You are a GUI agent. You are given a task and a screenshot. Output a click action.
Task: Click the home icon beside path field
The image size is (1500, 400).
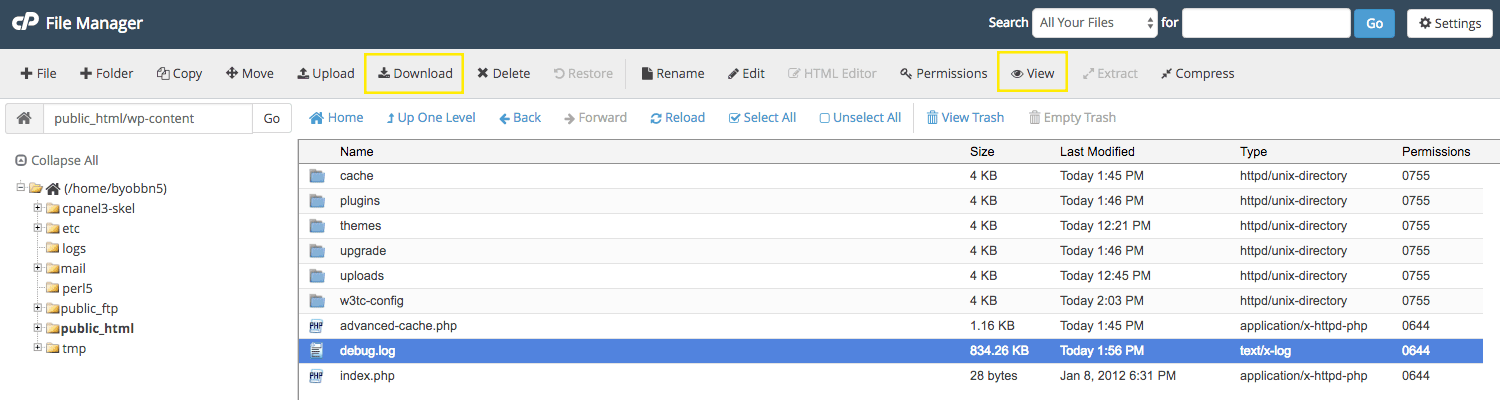[x=24, y=118]
